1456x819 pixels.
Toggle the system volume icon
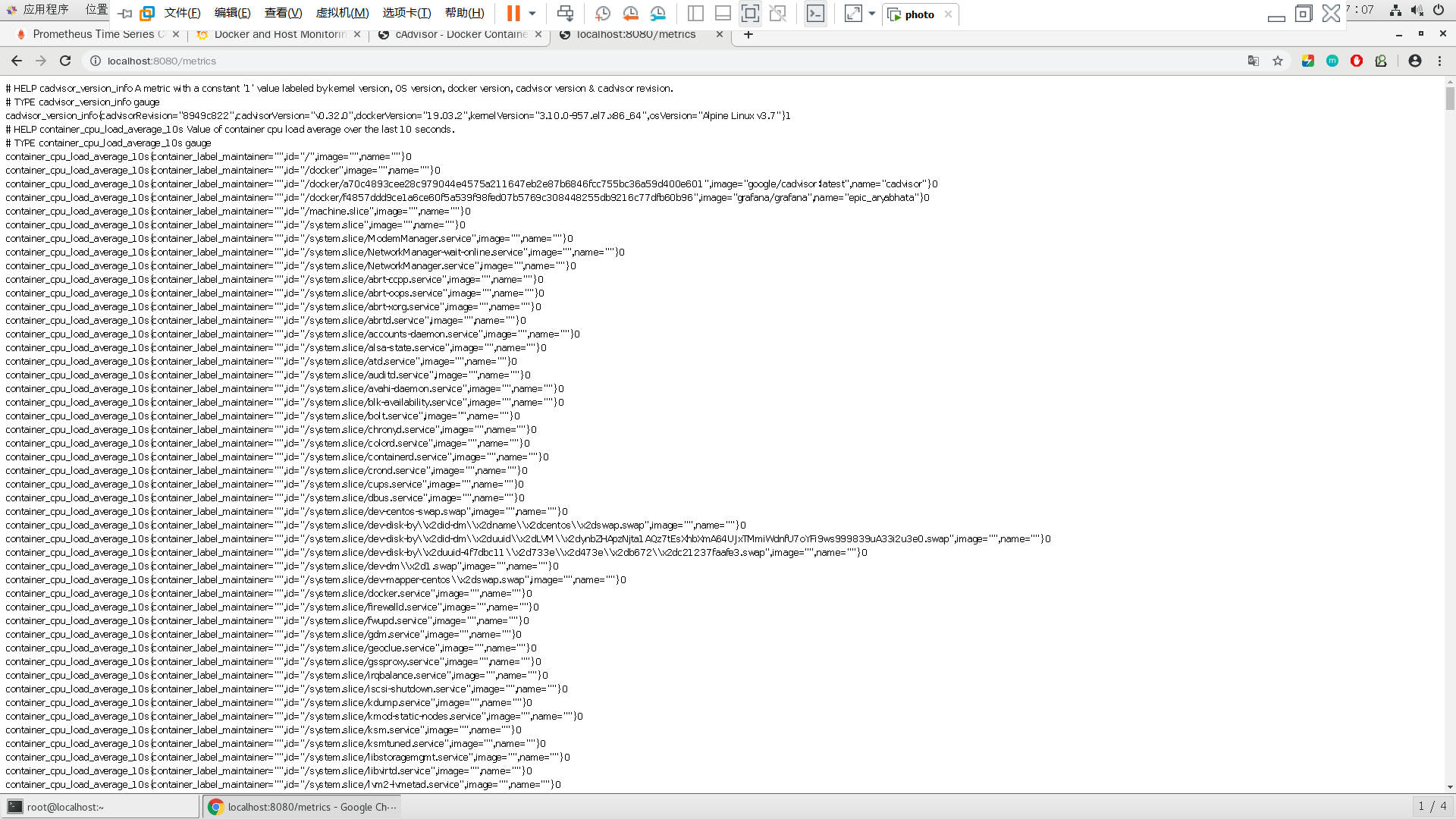[1417, 10]
